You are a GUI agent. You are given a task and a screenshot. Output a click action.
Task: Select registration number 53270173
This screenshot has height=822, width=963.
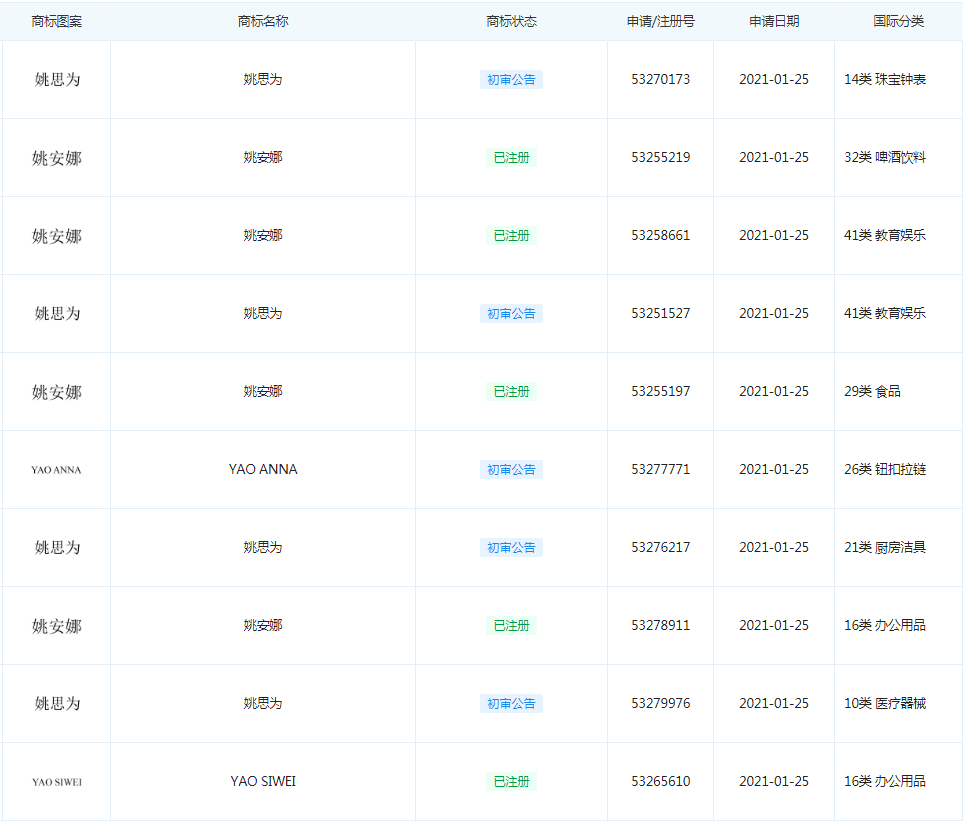(x=660, y=79)
